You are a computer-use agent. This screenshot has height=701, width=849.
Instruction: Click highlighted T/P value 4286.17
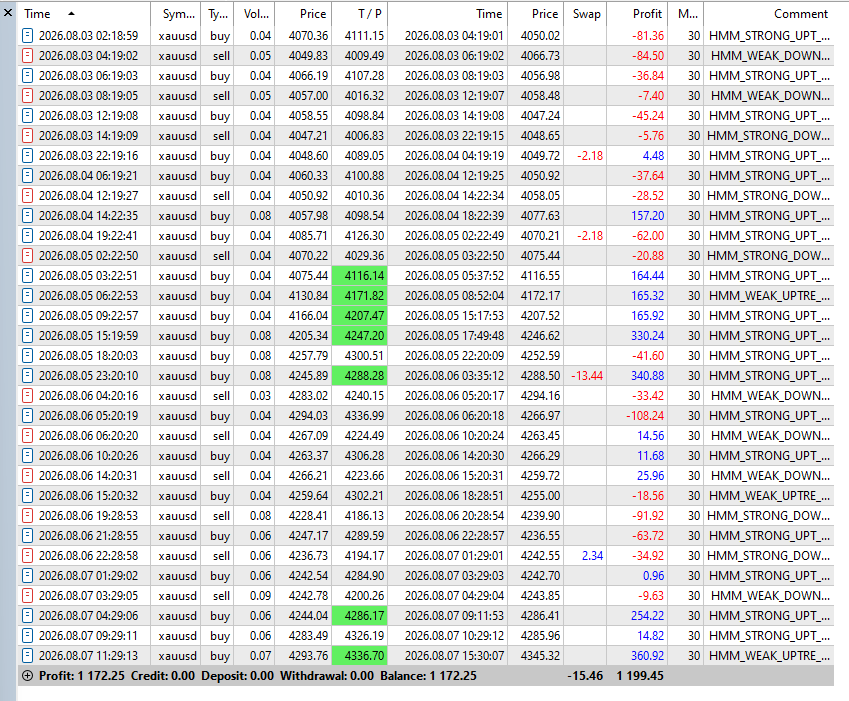coord(360,617)
